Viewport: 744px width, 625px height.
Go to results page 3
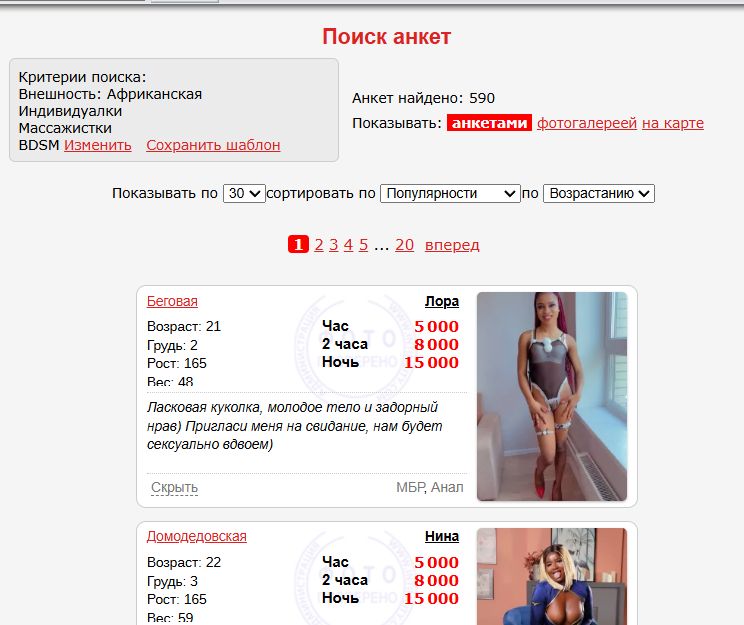334,245
